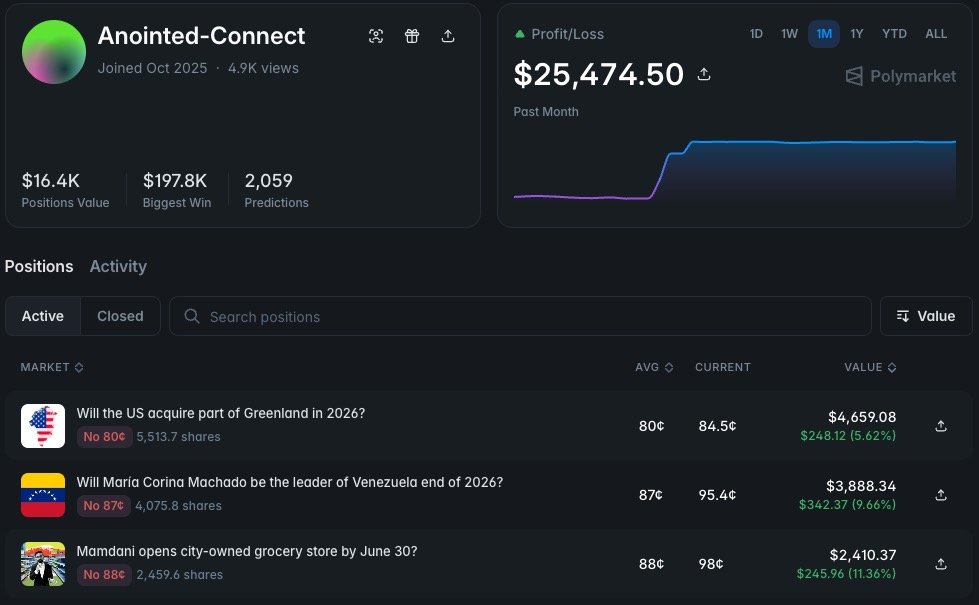Share the Mamdani grocery store position
The width and height of the screenshot is (979, 605).
point(941,564)
